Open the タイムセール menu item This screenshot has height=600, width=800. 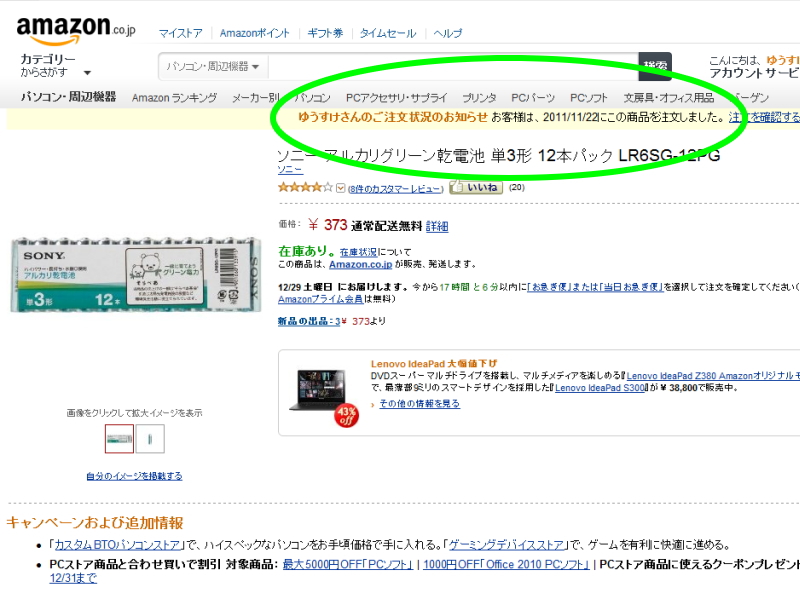[387, 33]
